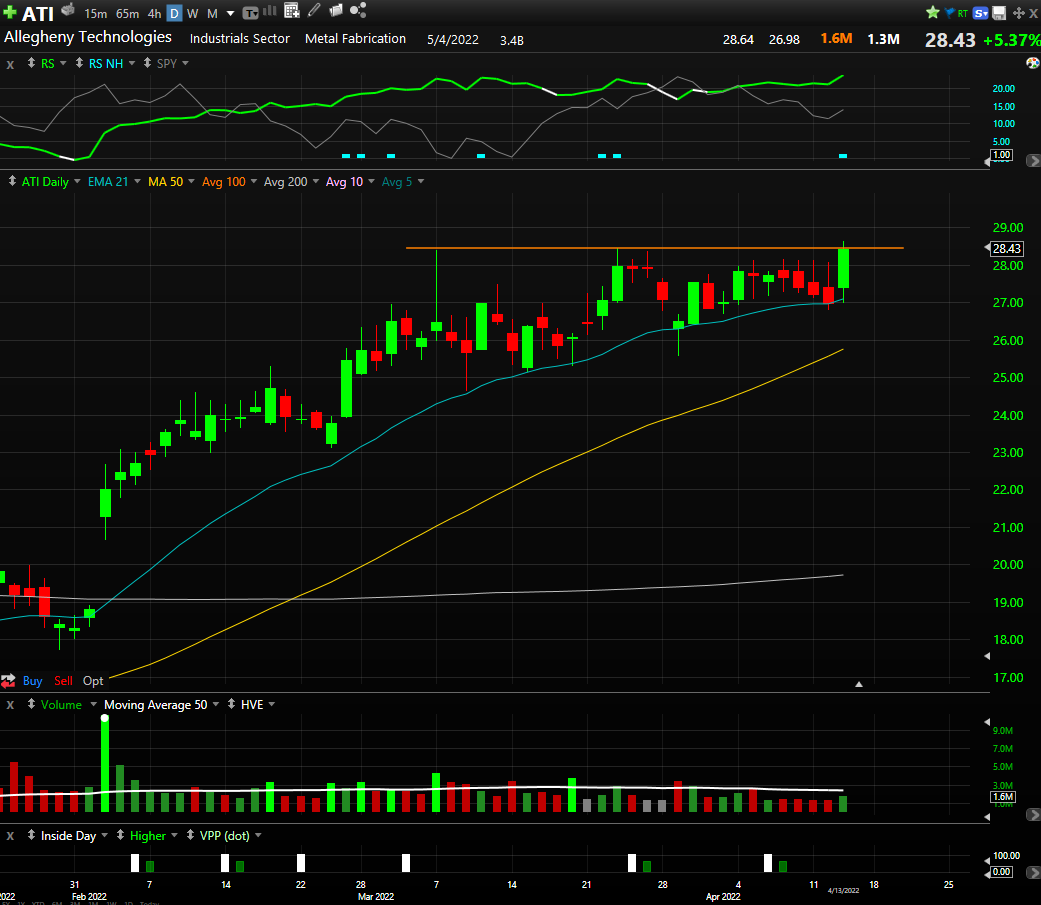Open the color palette icon

[x=1032, y=63]
